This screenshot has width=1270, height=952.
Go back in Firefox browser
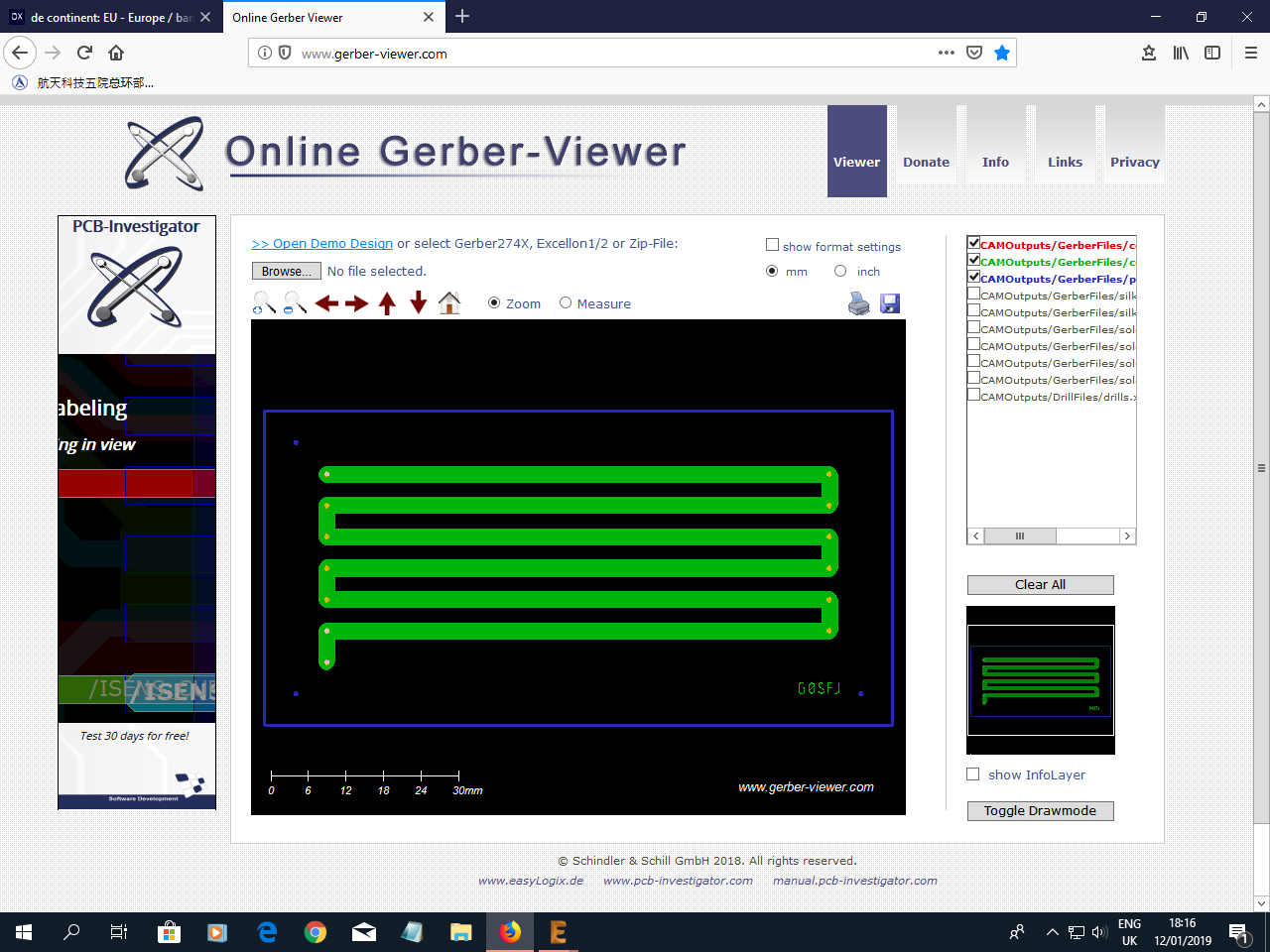coord(20,53)
